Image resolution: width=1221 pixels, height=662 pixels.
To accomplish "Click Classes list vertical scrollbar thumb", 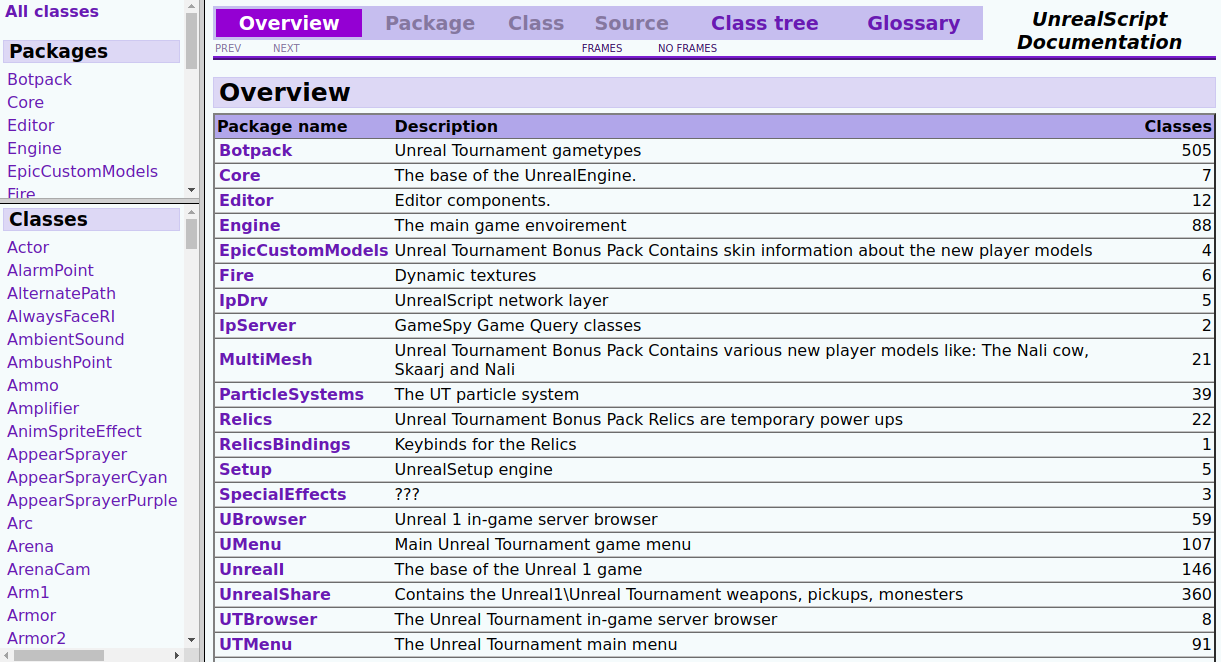I will click(191, 234).
